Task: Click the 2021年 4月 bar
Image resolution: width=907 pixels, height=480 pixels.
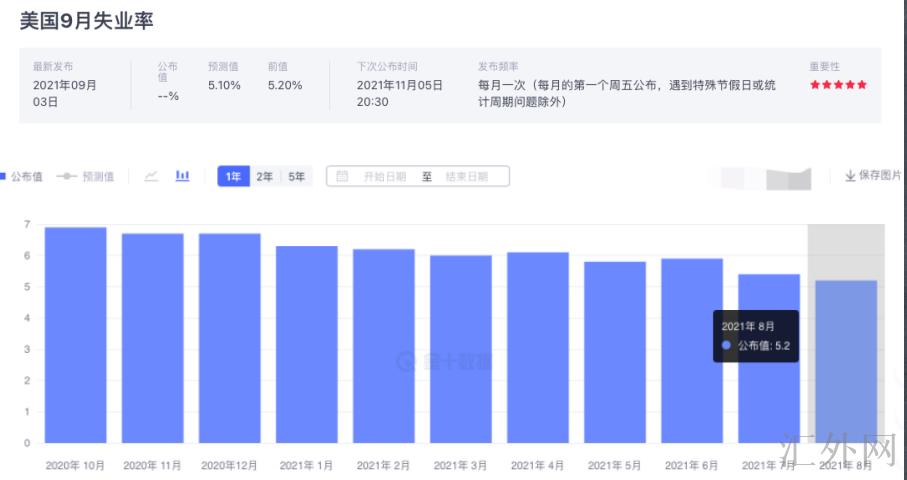Action: 538,347
